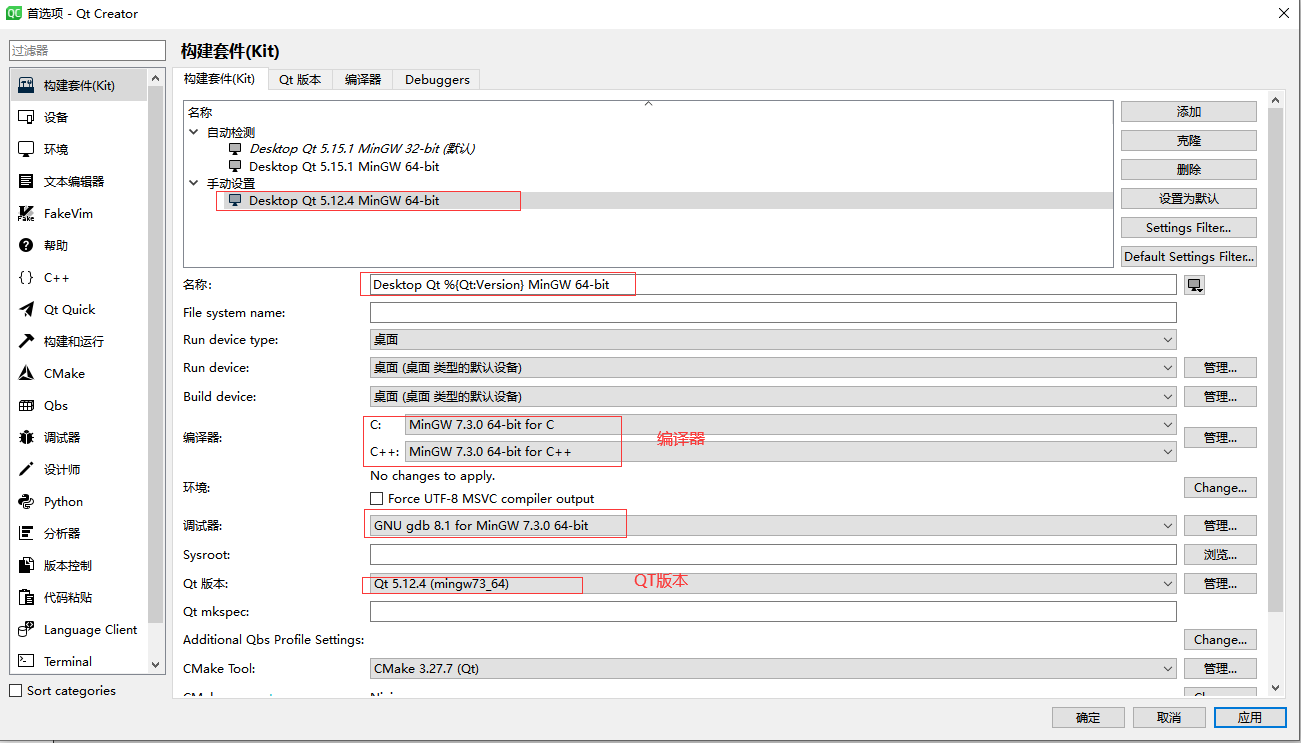Click the settings pane vertical scrollbar

click(x=1275, y=359)
